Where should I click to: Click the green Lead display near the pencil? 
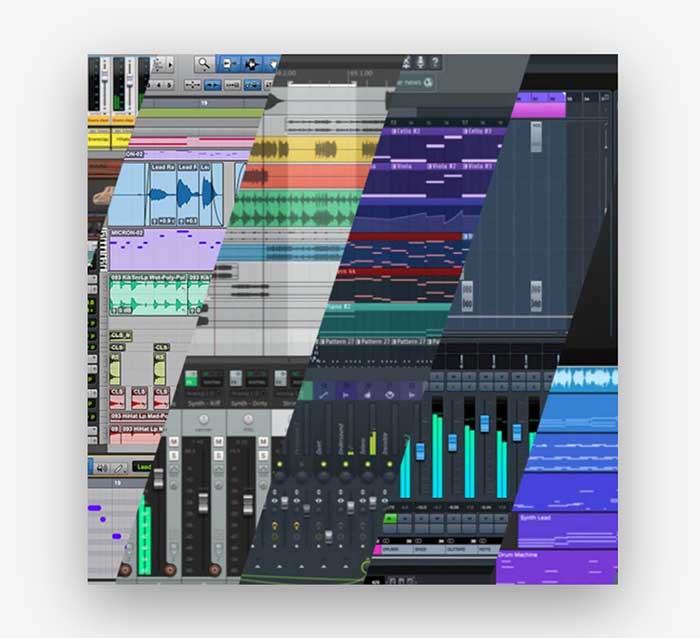click(144, 467)
